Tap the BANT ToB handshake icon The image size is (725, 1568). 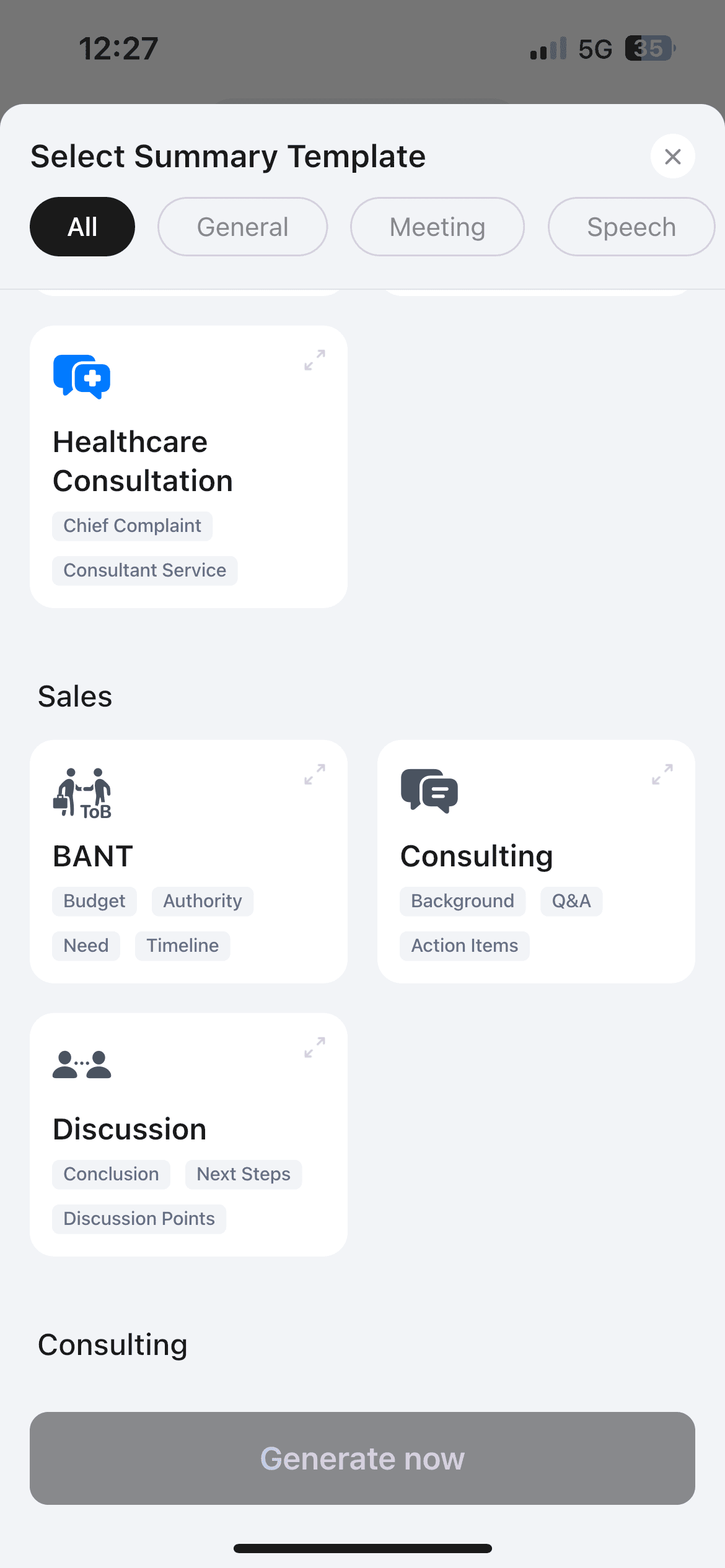pyautogui.click(x=82, y=793)
